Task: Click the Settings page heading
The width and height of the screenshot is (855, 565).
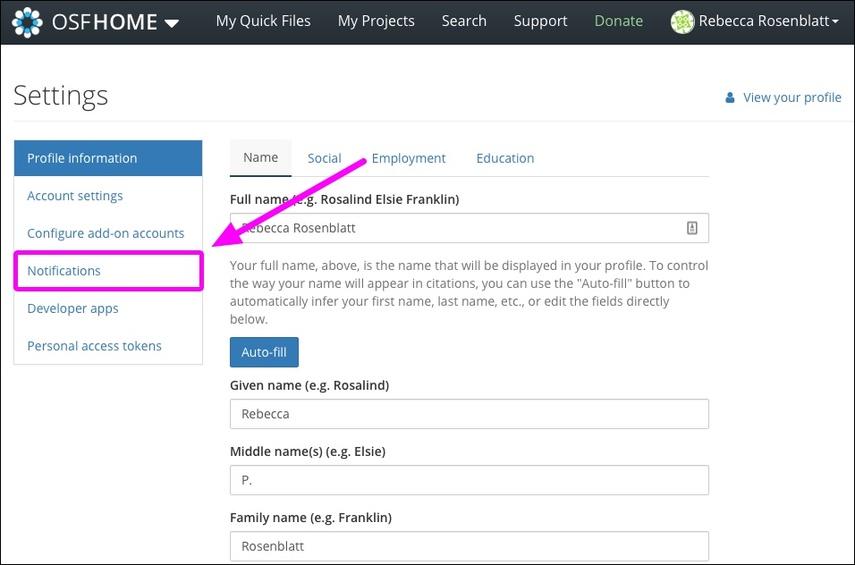Action: coord(61,96)
